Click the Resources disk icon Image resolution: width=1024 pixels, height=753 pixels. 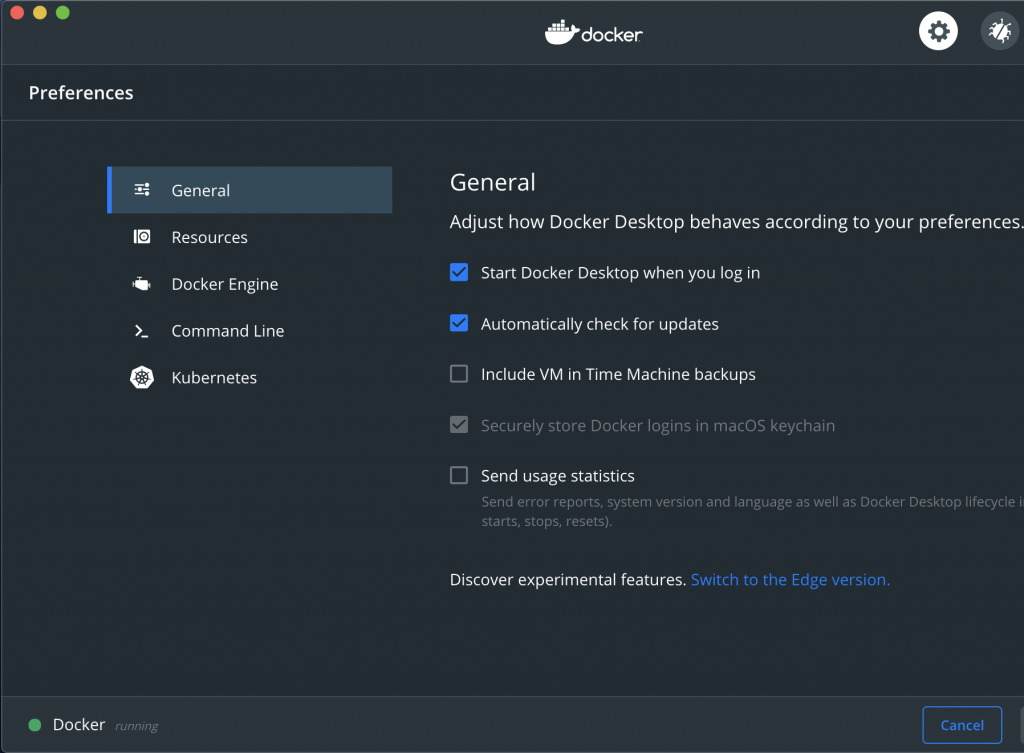(x=142, y=236)
